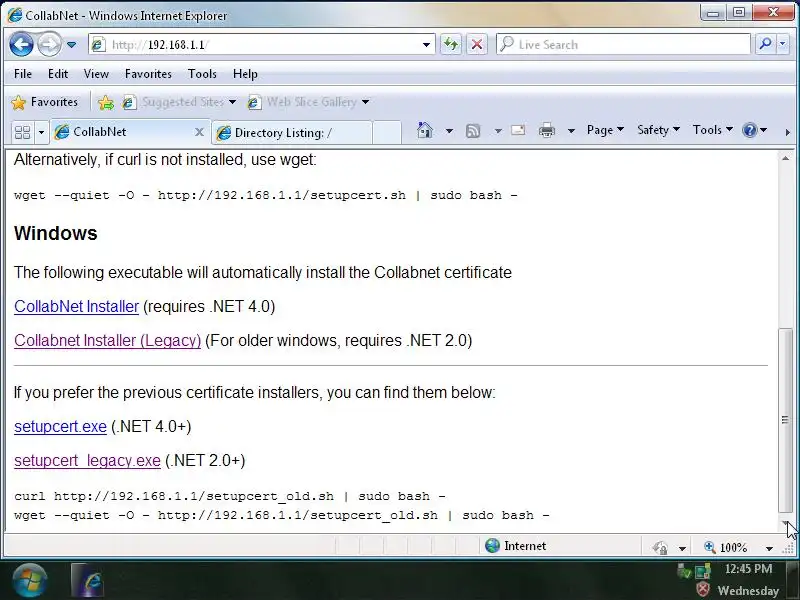Expand the feeds dropdown arrow
The width and height of the screenshot is (800, 600).
click(x=497, y=131)
